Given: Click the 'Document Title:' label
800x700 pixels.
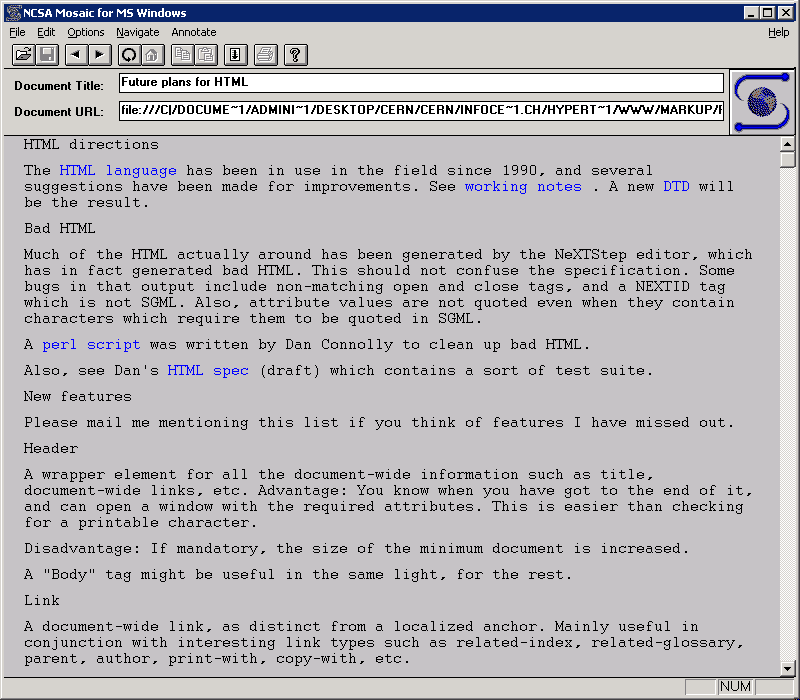Looking at the screenshot, I should tap(59, 86).
